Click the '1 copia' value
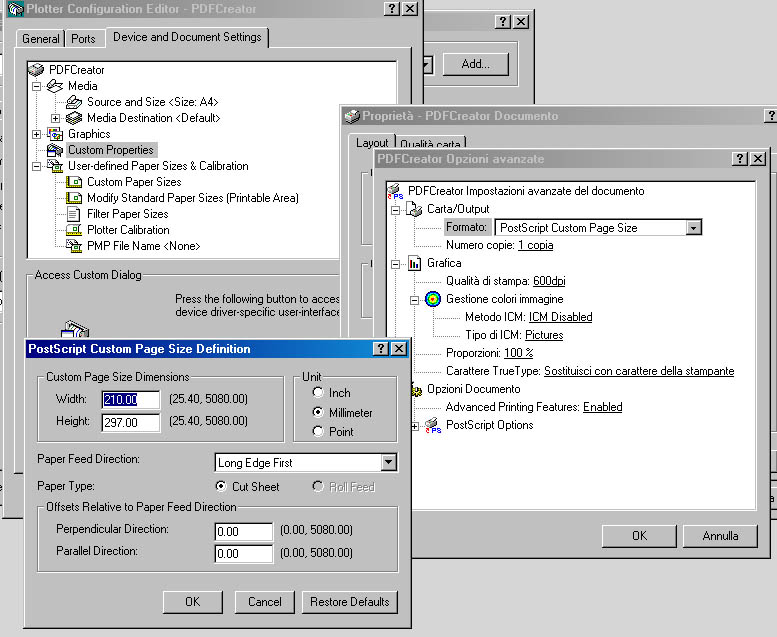The width and height of the screenshot is (777, 637). tap(536, 245)
